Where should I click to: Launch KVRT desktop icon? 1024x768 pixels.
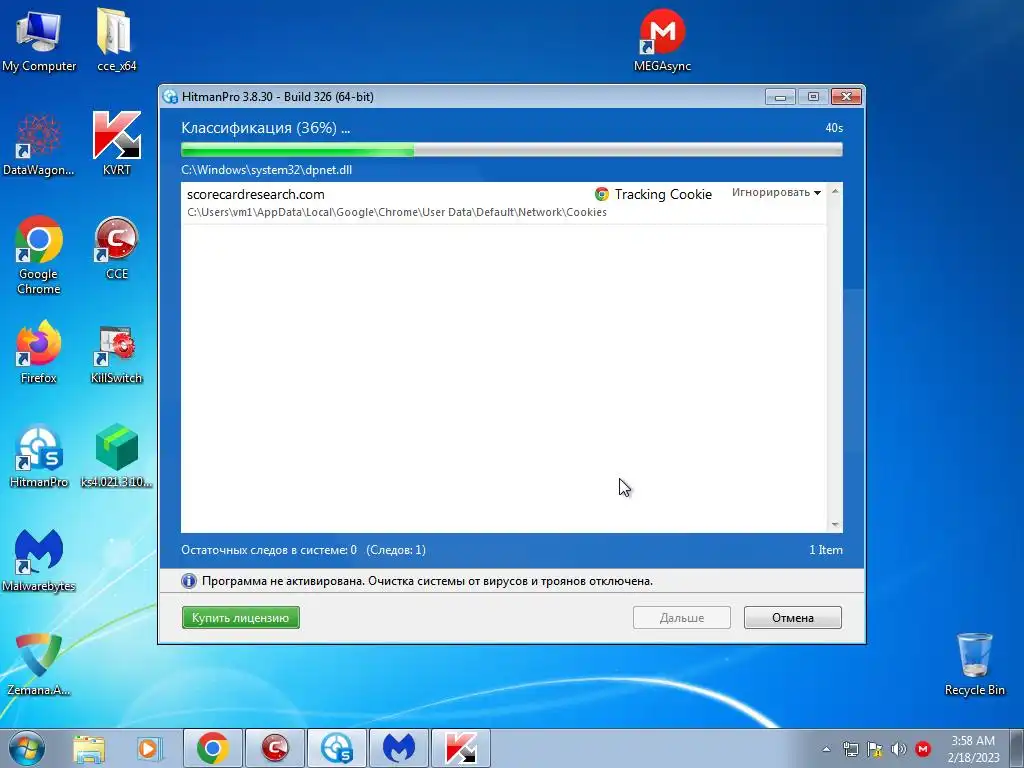[116, 145]
